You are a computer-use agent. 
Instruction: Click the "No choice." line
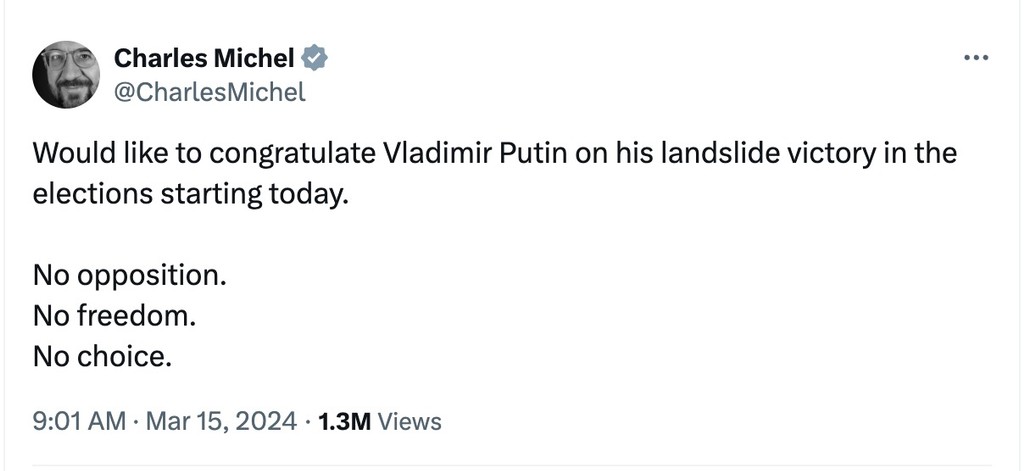[x=102, y=355]
